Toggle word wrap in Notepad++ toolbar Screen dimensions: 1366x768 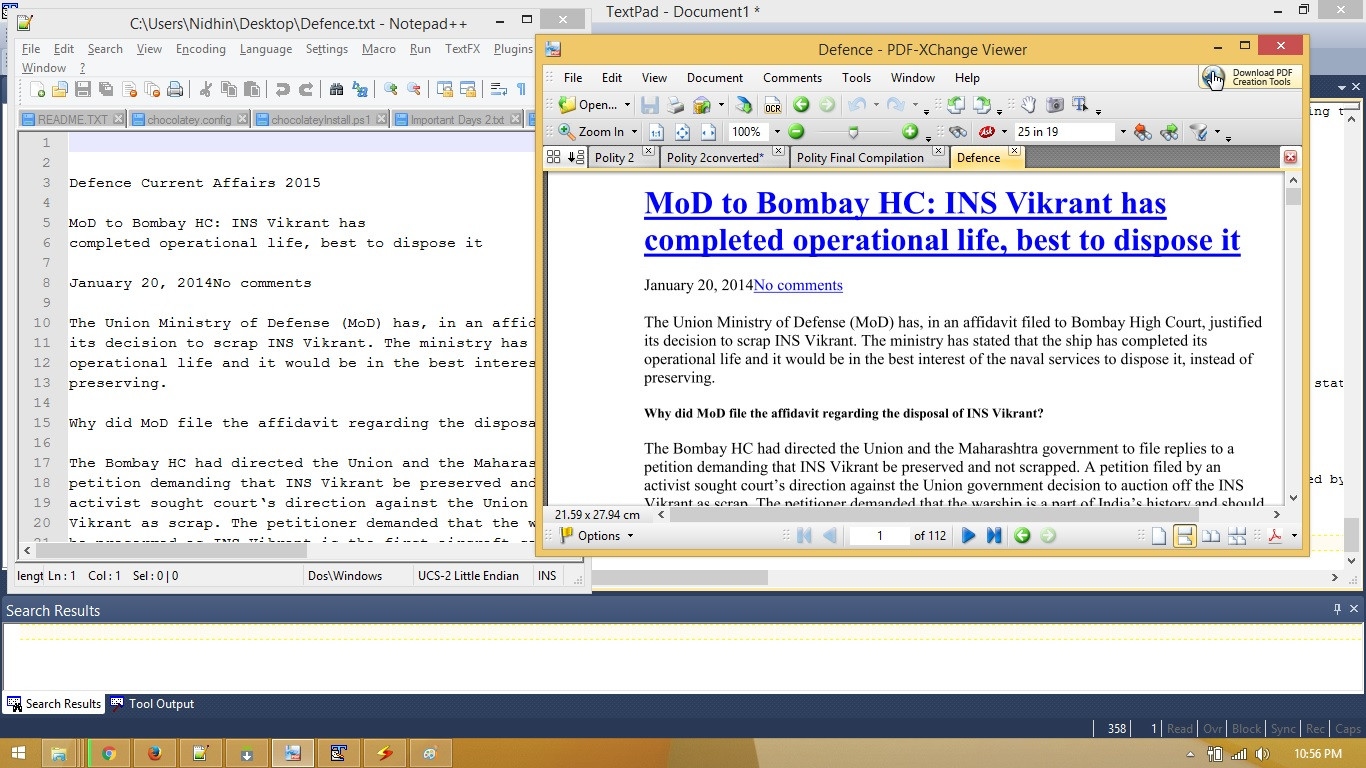pyautogui.click(x=498, y=89)
